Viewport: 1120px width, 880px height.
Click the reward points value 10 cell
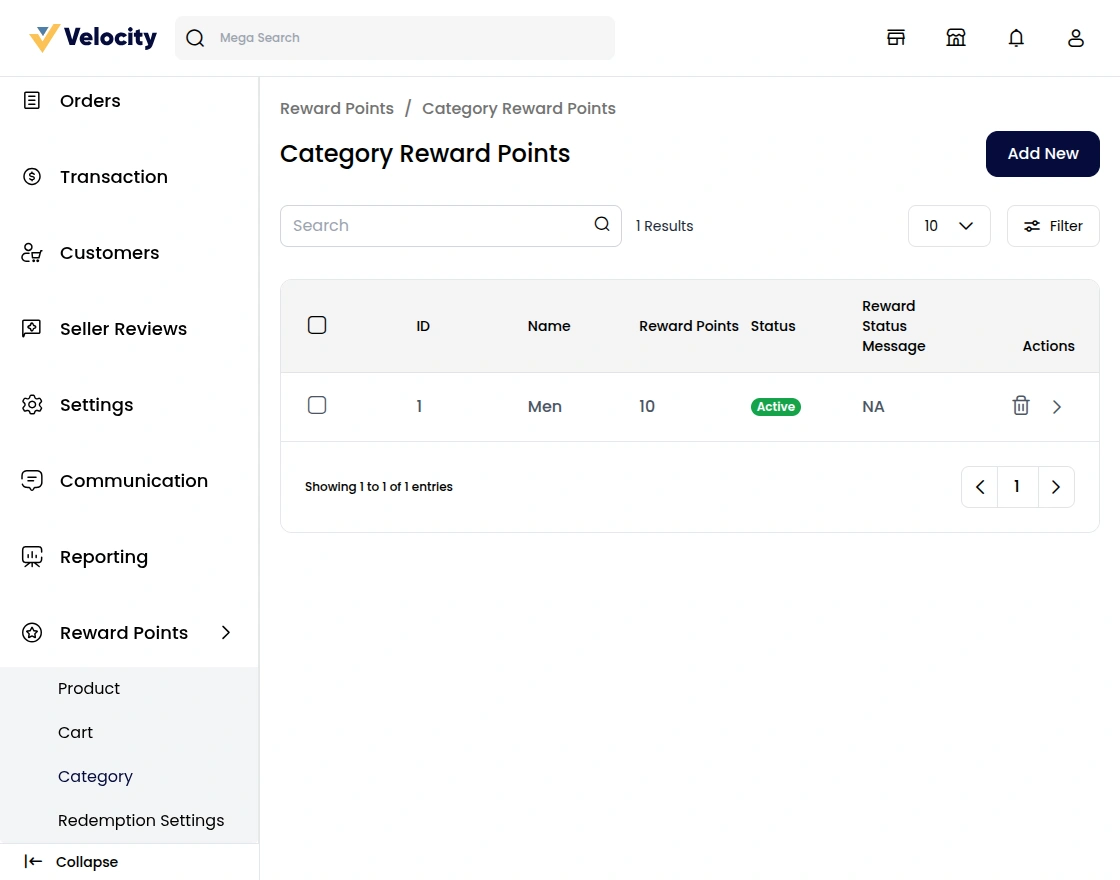point(646,406)
